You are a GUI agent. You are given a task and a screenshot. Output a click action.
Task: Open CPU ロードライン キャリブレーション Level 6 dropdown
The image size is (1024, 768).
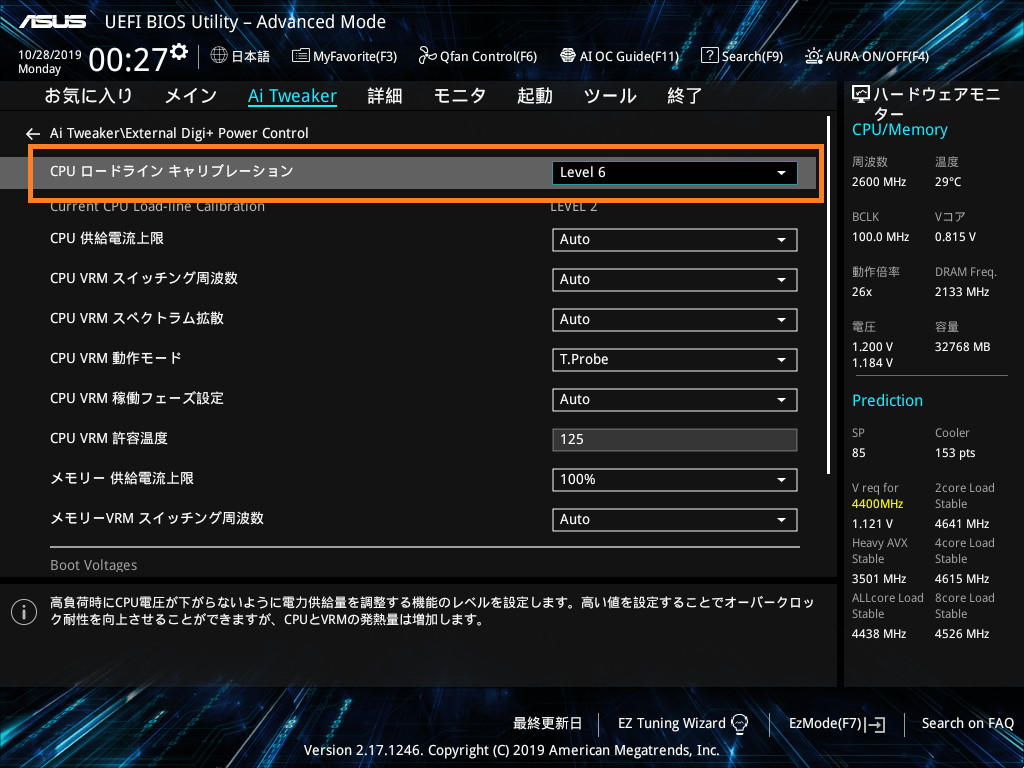pyautogui.click(x=675, y=172)
